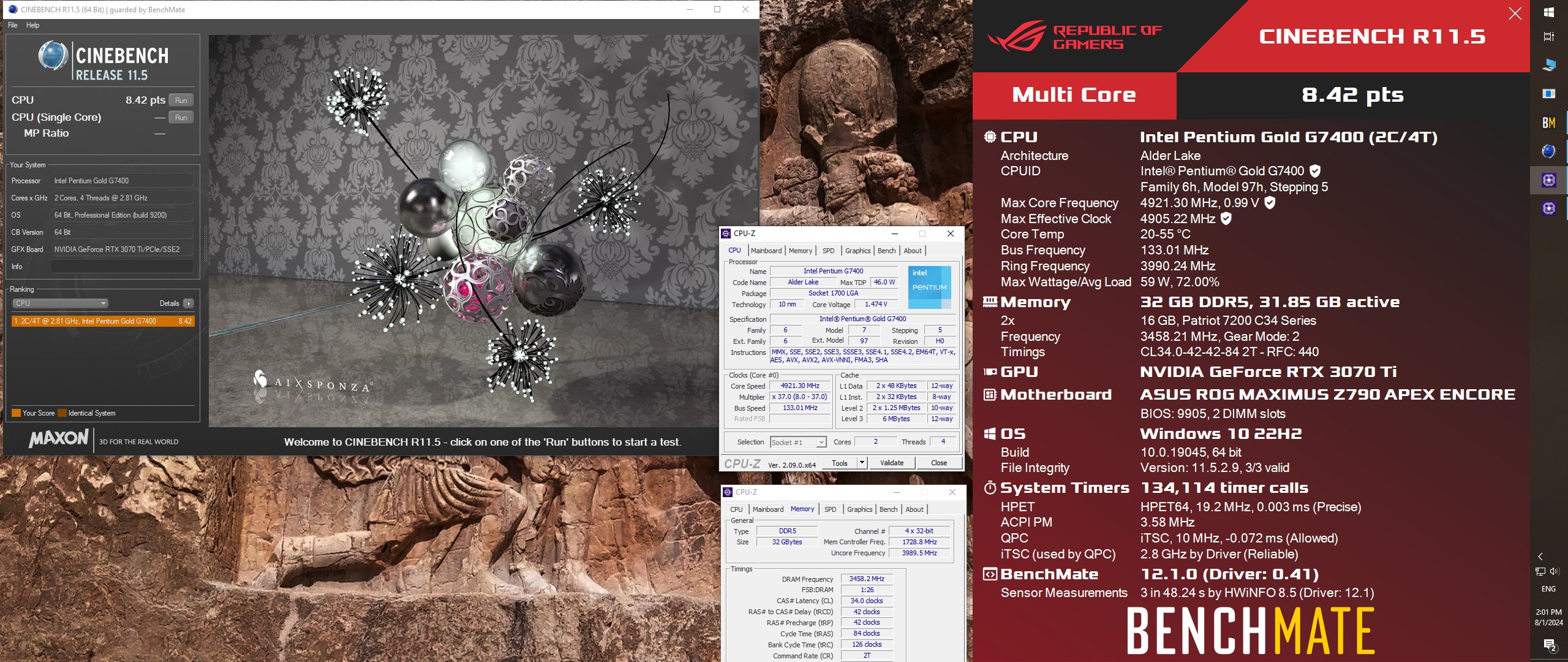
Task: Click the ENG language indicator
Action: coord(1548,589)
